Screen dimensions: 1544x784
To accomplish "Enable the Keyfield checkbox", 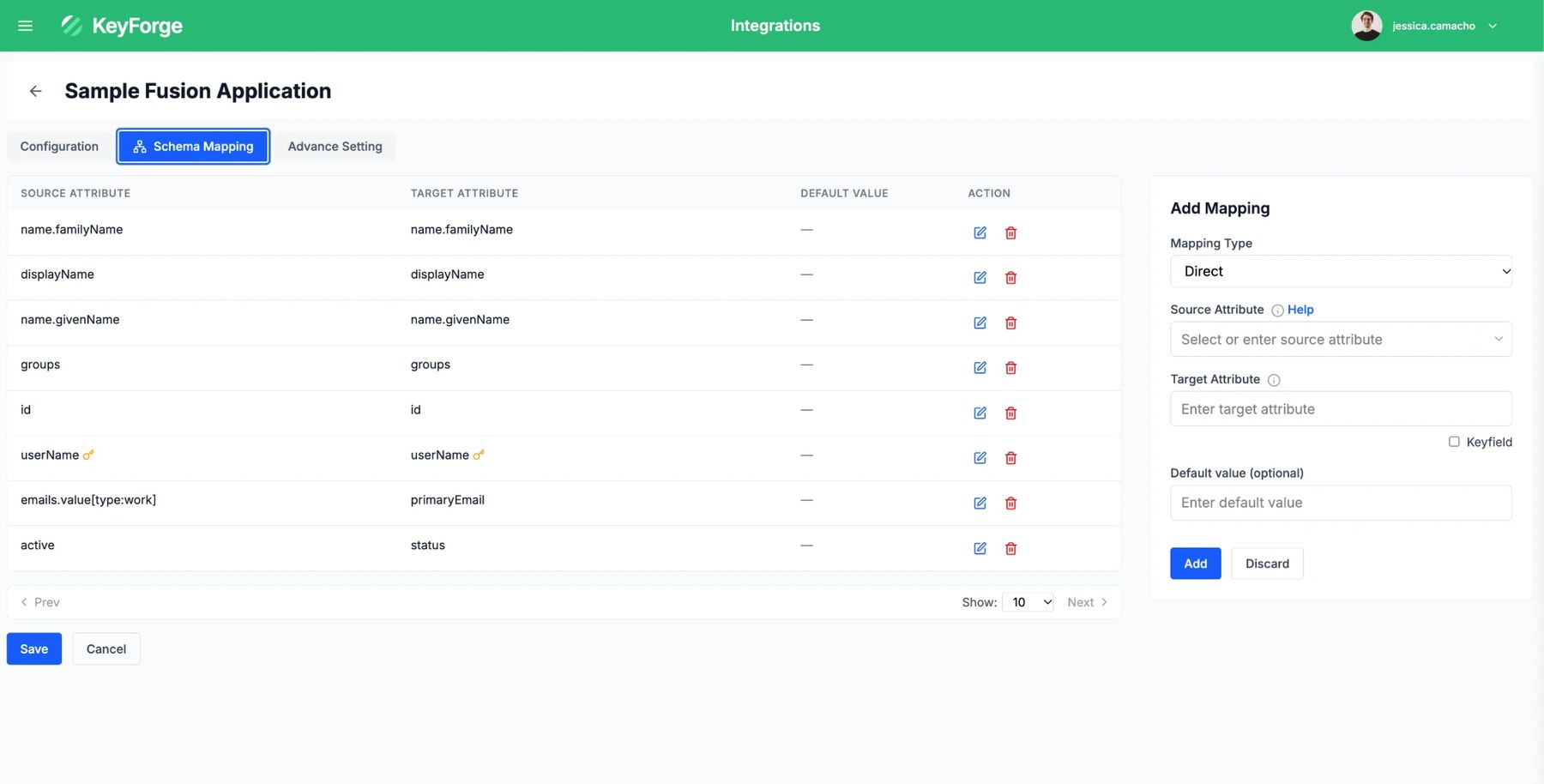I will pos(1454,442).
